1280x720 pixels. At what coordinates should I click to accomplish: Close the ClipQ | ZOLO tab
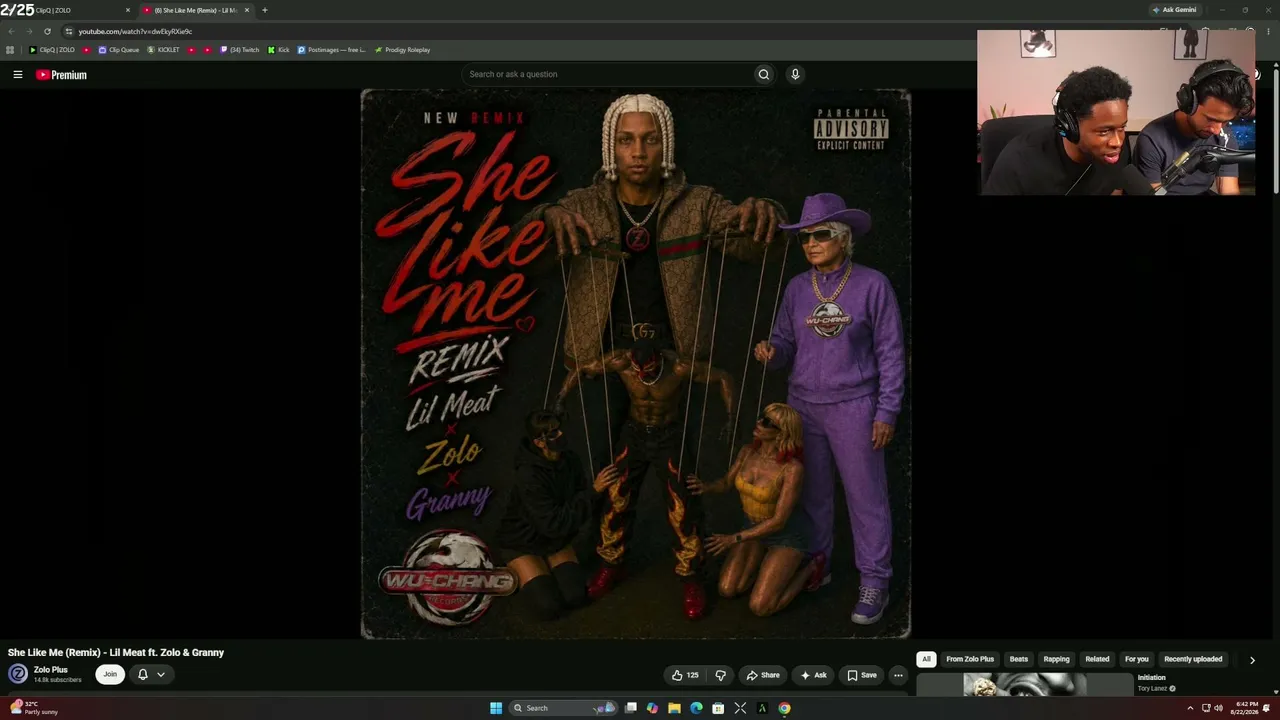tap(128, 10)
